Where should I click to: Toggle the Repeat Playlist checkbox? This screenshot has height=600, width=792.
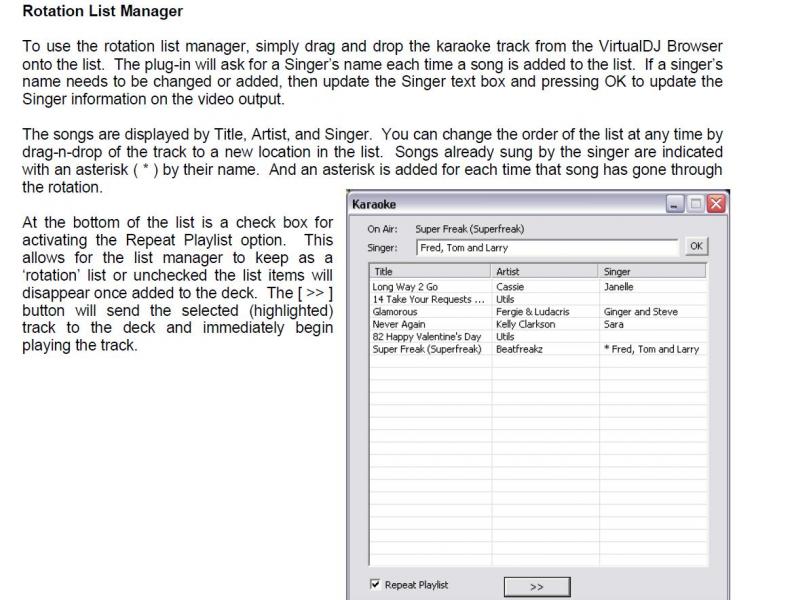pos(376,585)
